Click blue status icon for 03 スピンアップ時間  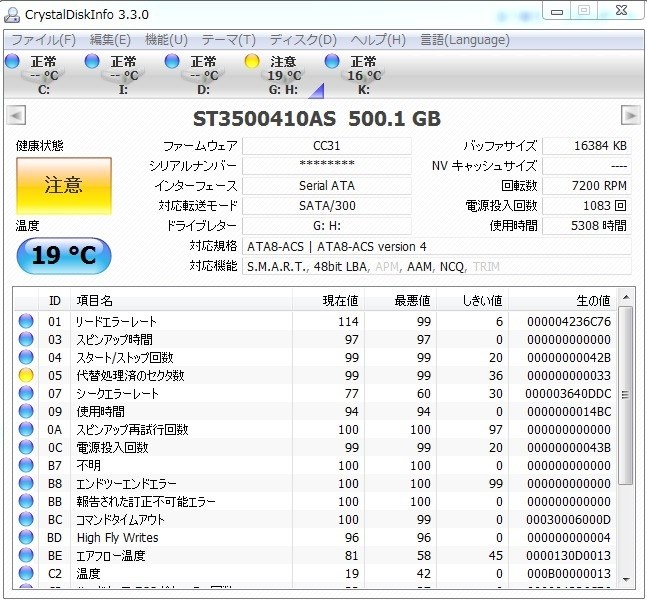coord(26,339)
